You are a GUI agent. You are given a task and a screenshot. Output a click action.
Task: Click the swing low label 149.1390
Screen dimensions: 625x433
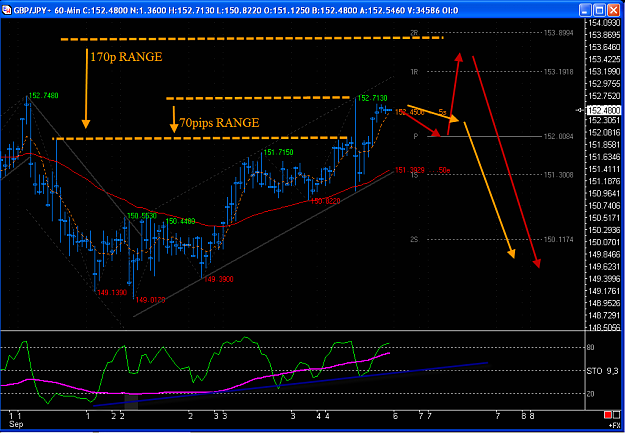[112, 293]
